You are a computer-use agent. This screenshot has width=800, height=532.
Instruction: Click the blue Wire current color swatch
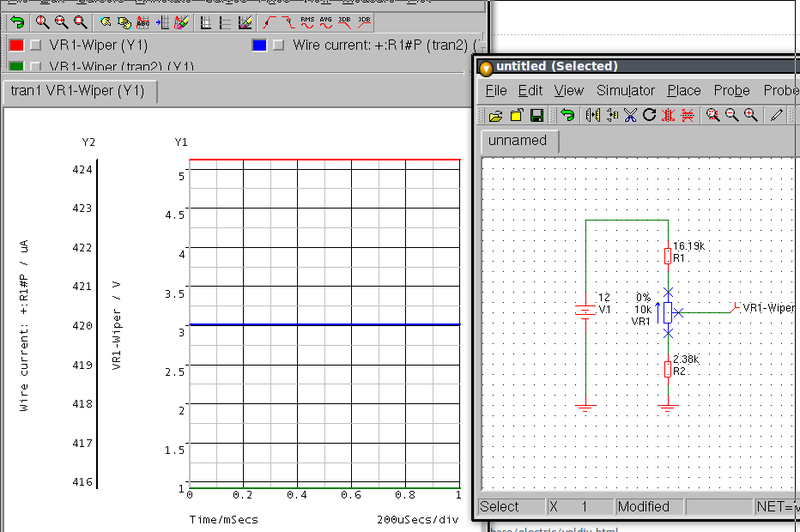click(x=260, y=45)
